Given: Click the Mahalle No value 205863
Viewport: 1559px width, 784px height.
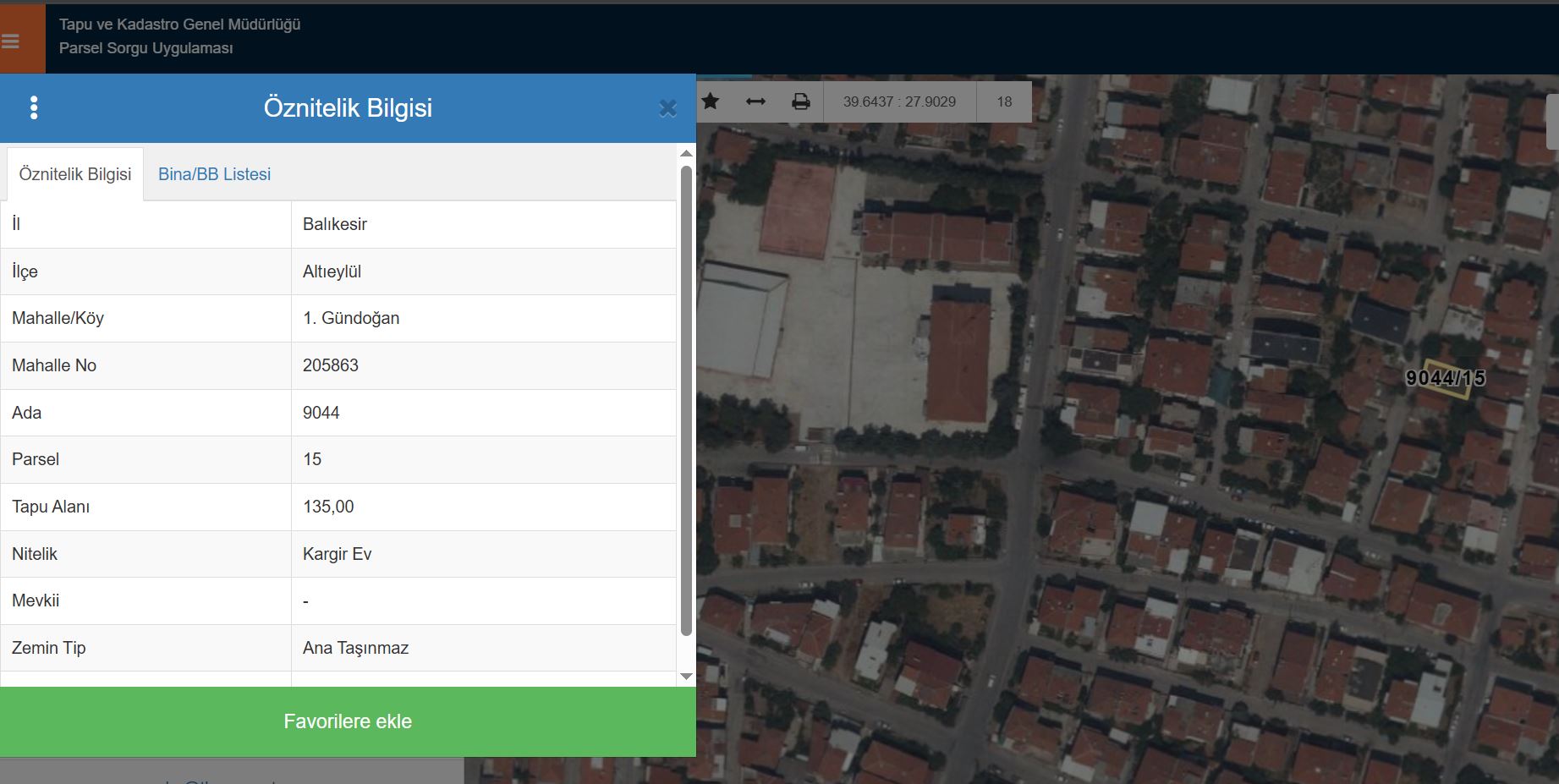Looking at the screenshot, I should pos(331,365).
